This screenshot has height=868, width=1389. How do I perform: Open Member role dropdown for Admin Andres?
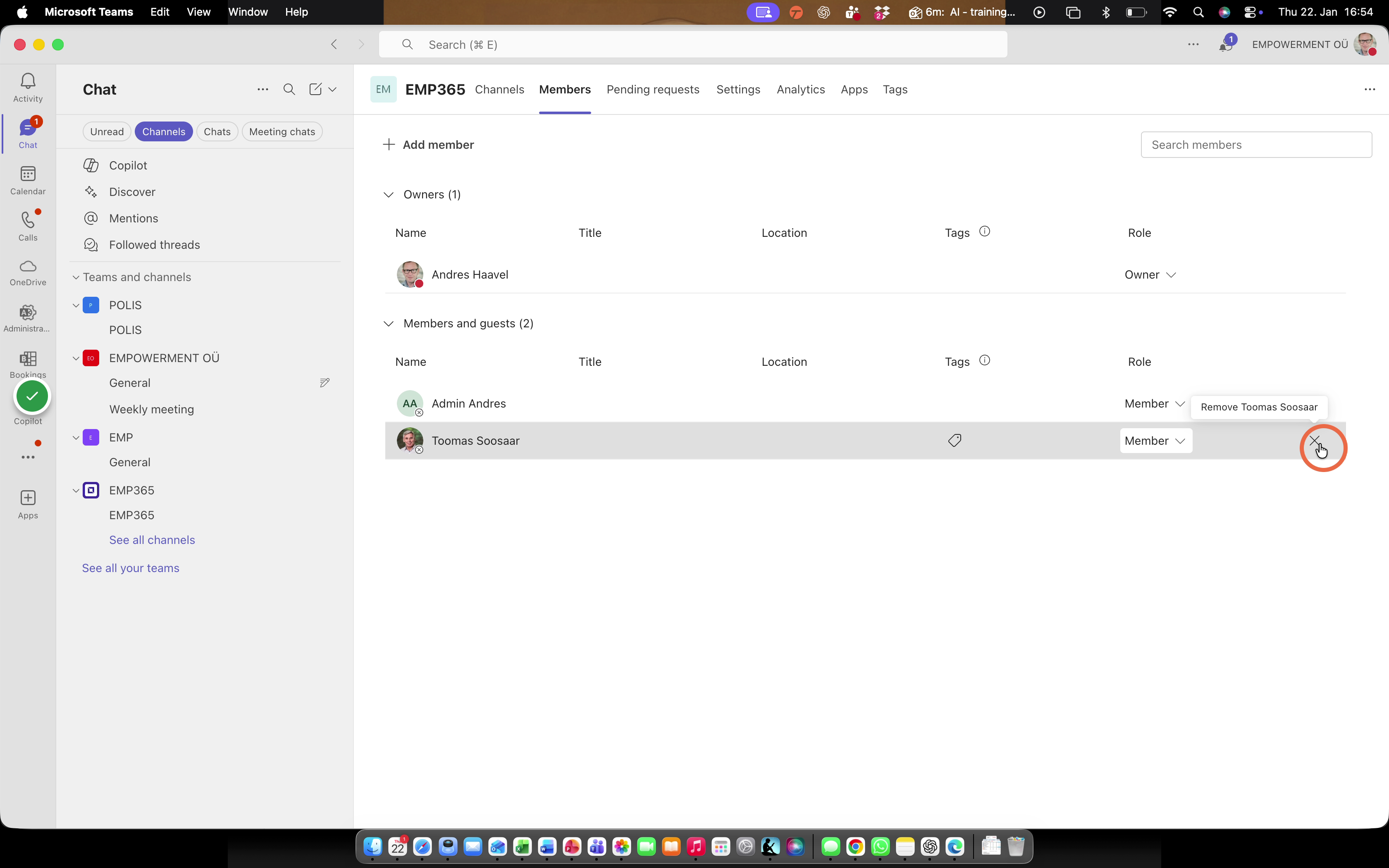1154,403
